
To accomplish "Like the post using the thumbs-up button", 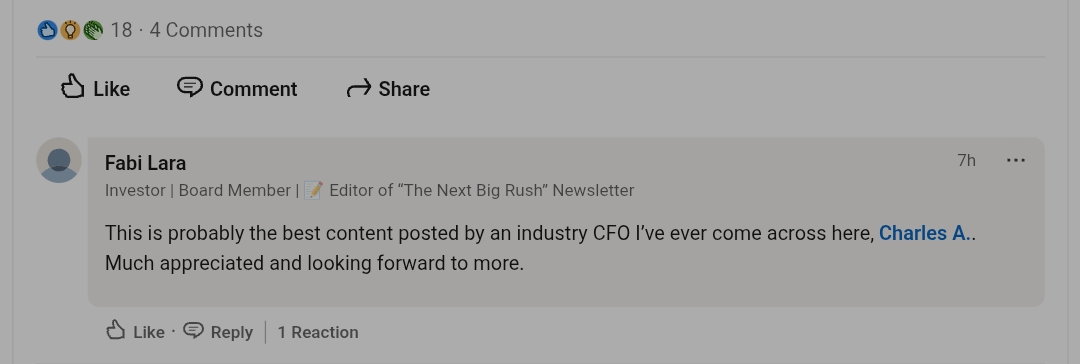I will pyautogui.click(x=96, y=88).
